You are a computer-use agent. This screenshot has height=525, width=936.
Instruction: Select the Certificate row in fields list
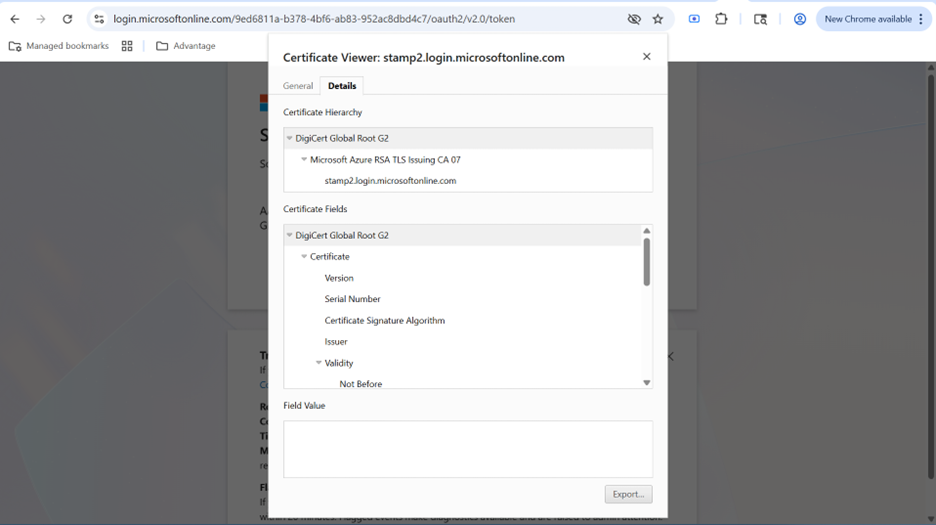point(330,256)
